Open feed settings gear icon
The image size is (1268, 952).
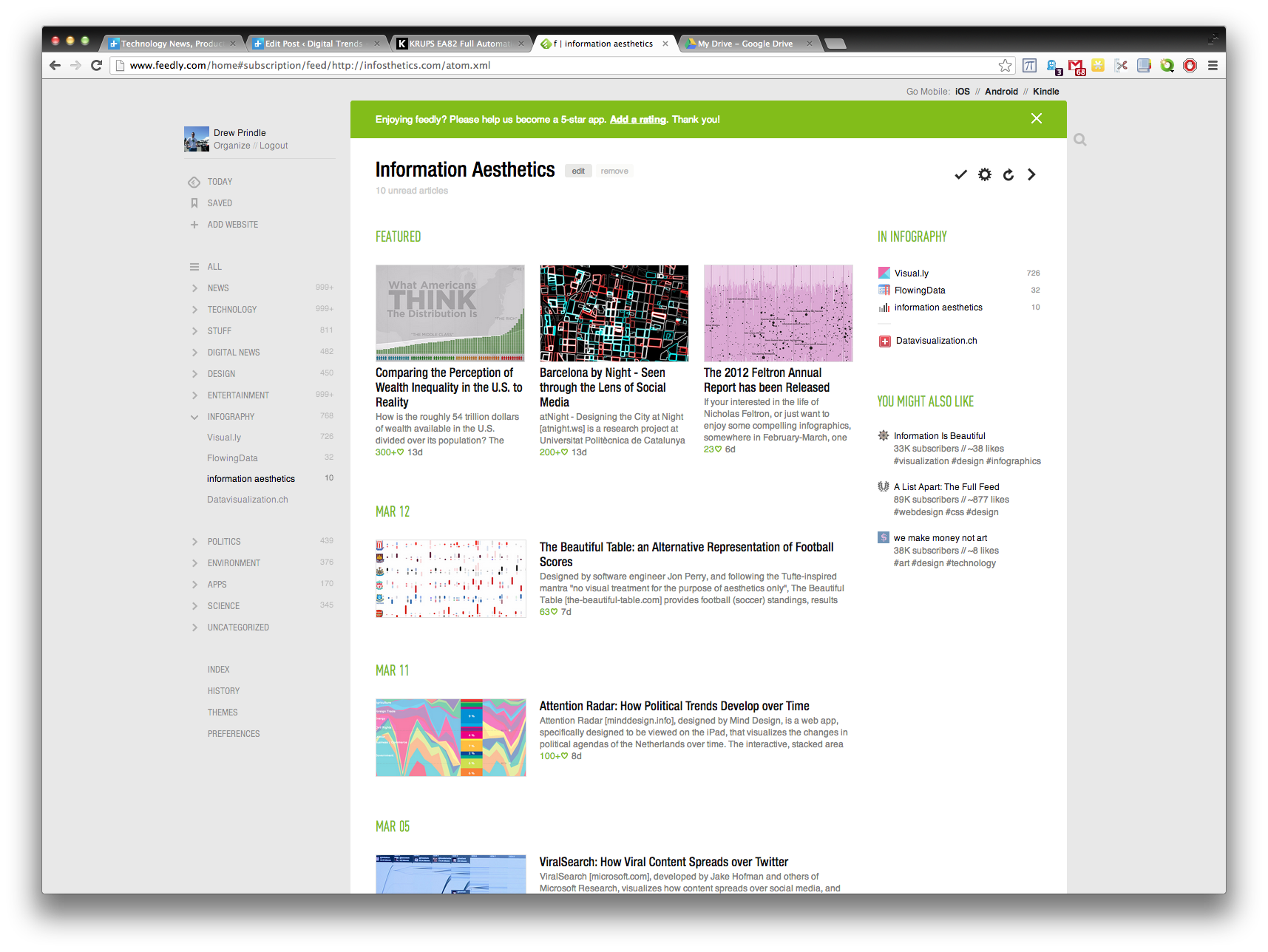point(985,174)
